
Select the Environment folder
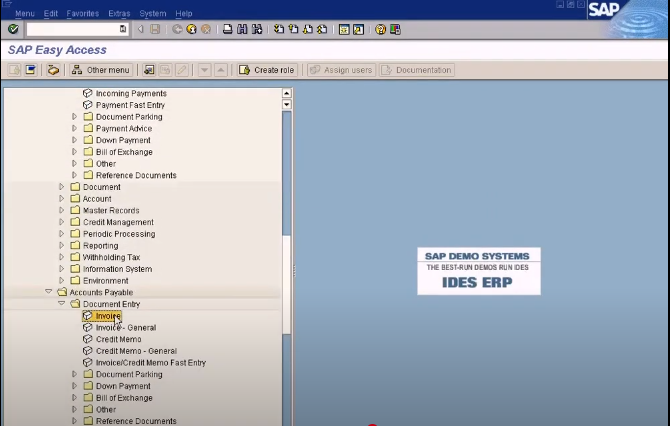[106, 280]
